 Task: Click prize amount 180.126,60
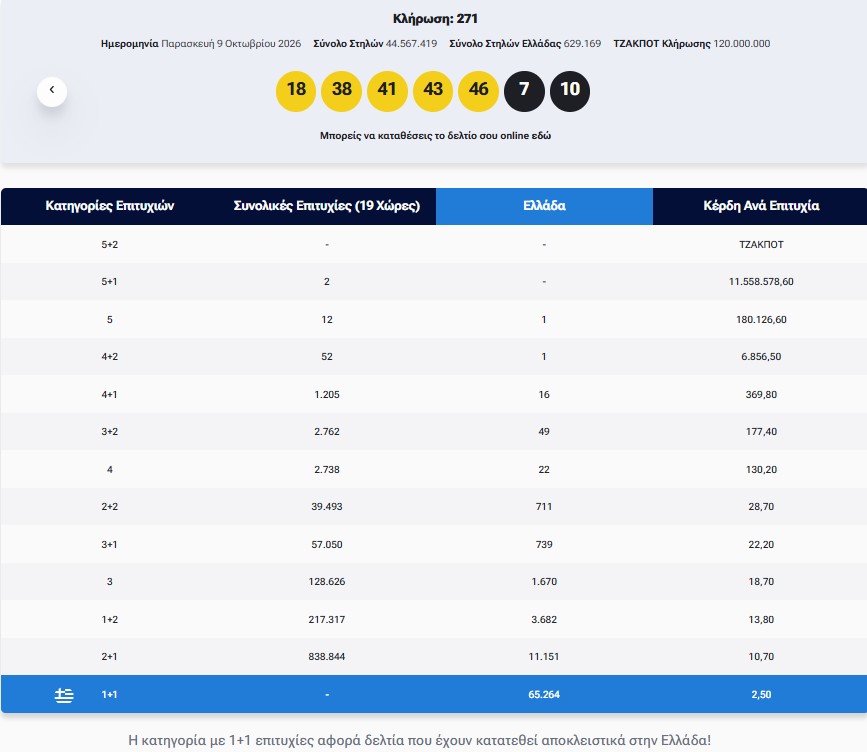pos(761,320)
